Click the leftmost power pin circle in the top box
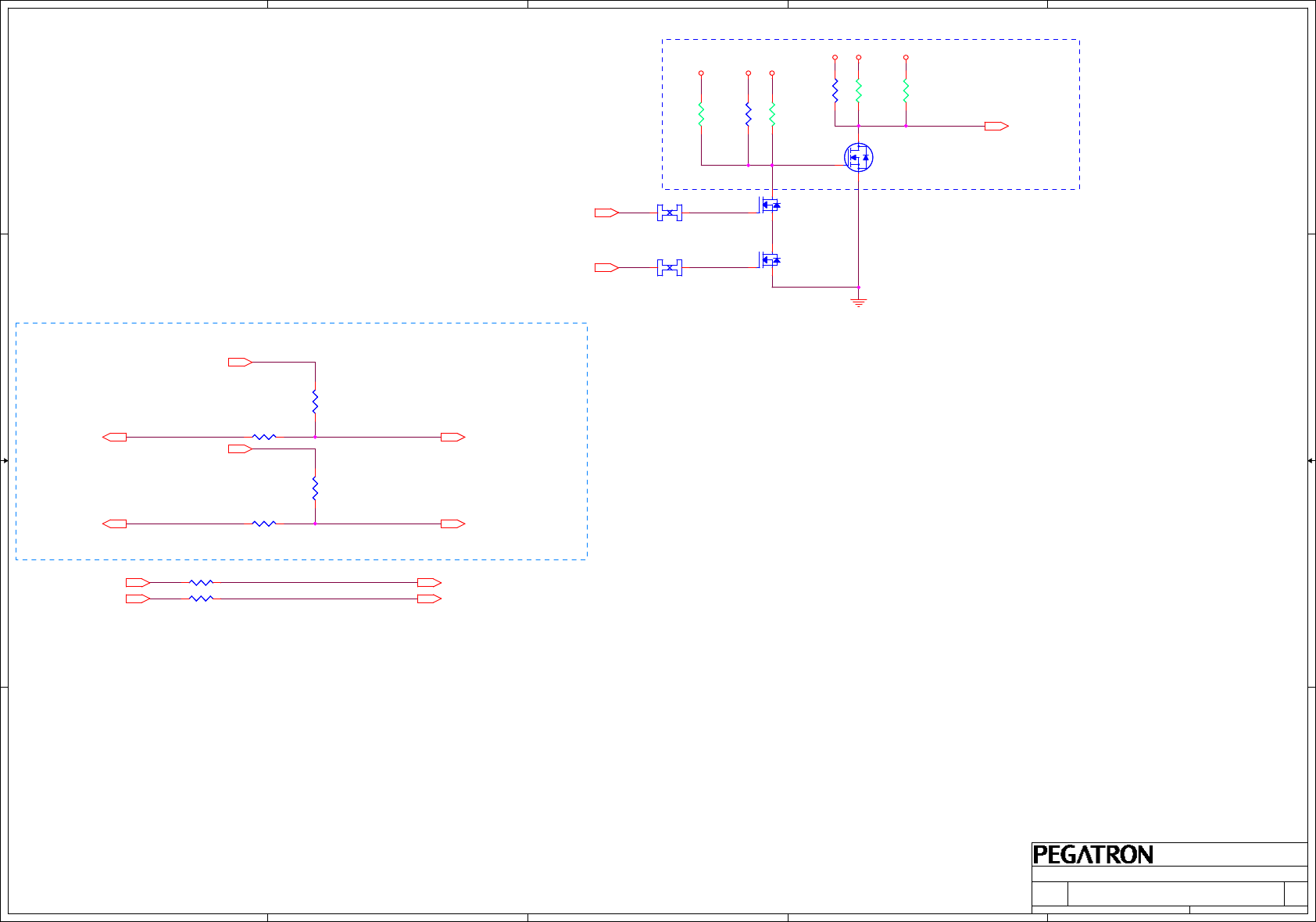 [701, 73]
